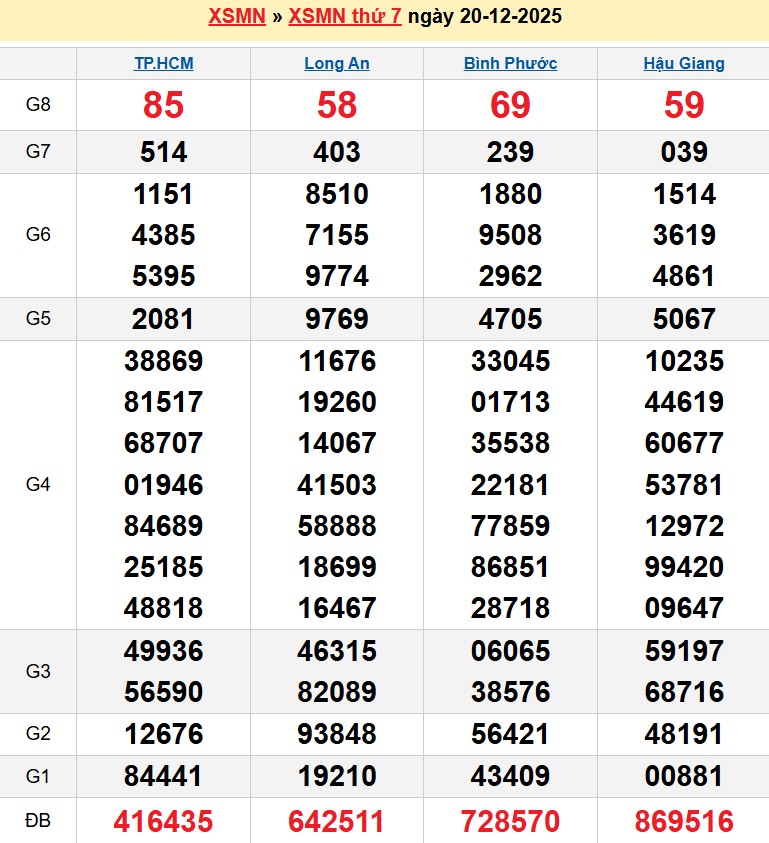Select Hậu Giang G8 number 59
Image resolution: width=769 pixels, height=843 pixels.
[x=684, y=105]
